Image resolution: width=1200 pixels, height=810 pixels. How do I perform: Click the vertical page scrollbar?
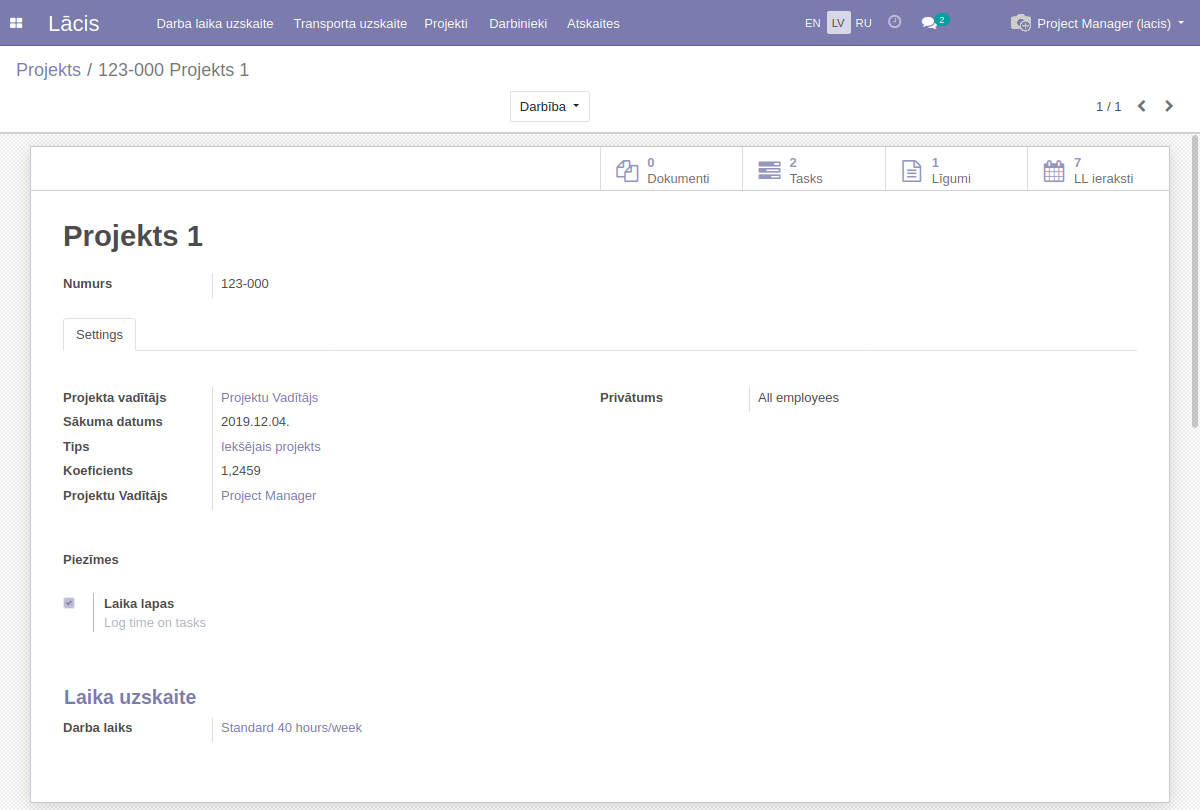(1194, 280)
